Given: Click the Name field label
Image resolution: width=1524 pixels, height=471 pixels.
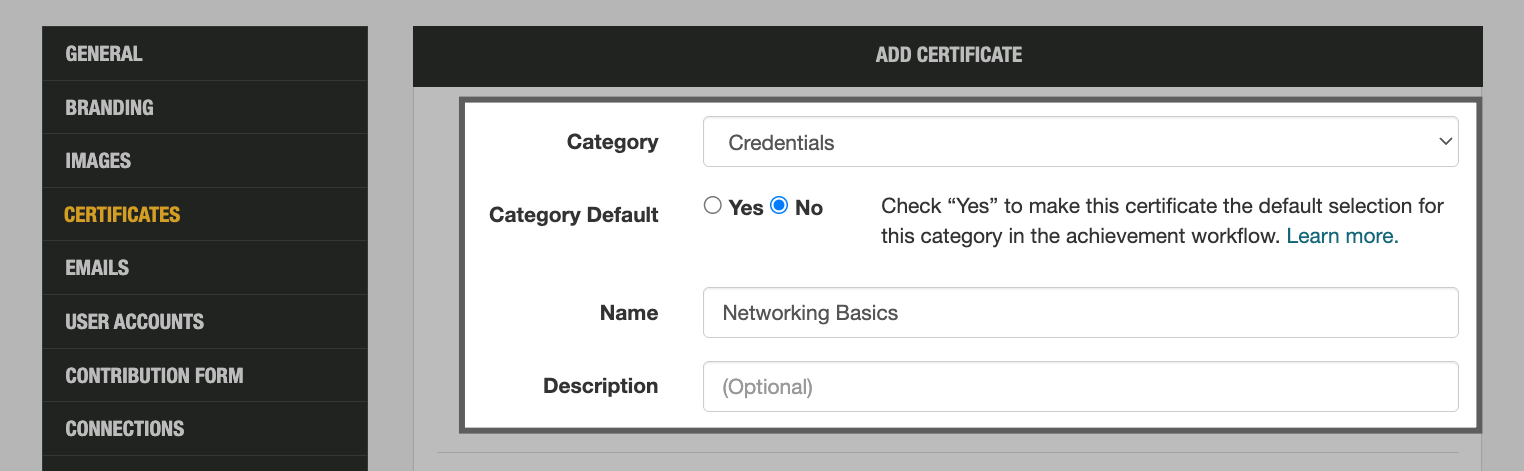Looking at the screenshot, I should 628,313.
